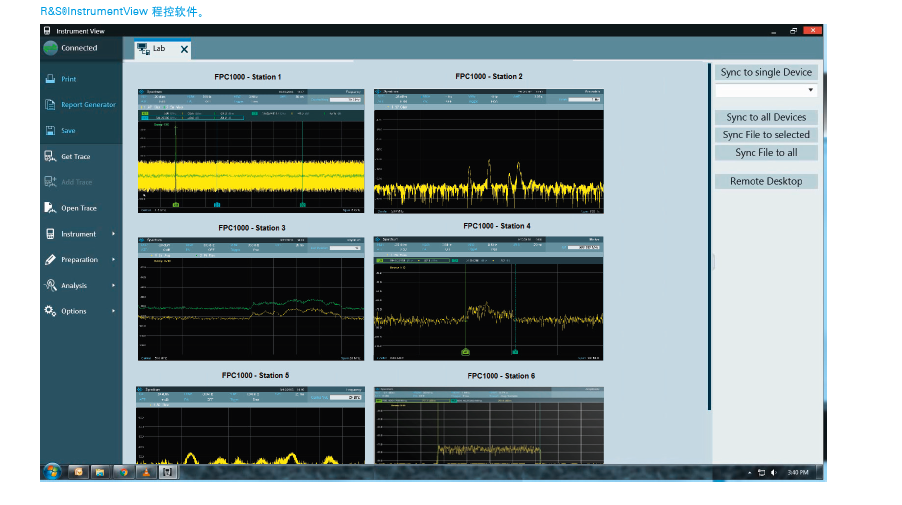Screen dimensions: 902x505
Task: Select the Report Generator menu label
Action: (x=89, y=105)
